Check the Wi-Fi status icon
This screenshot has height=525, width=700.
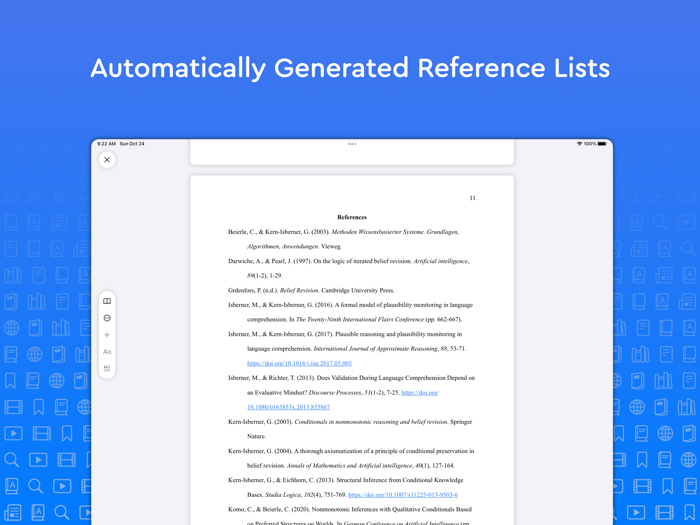pos(579,144)
